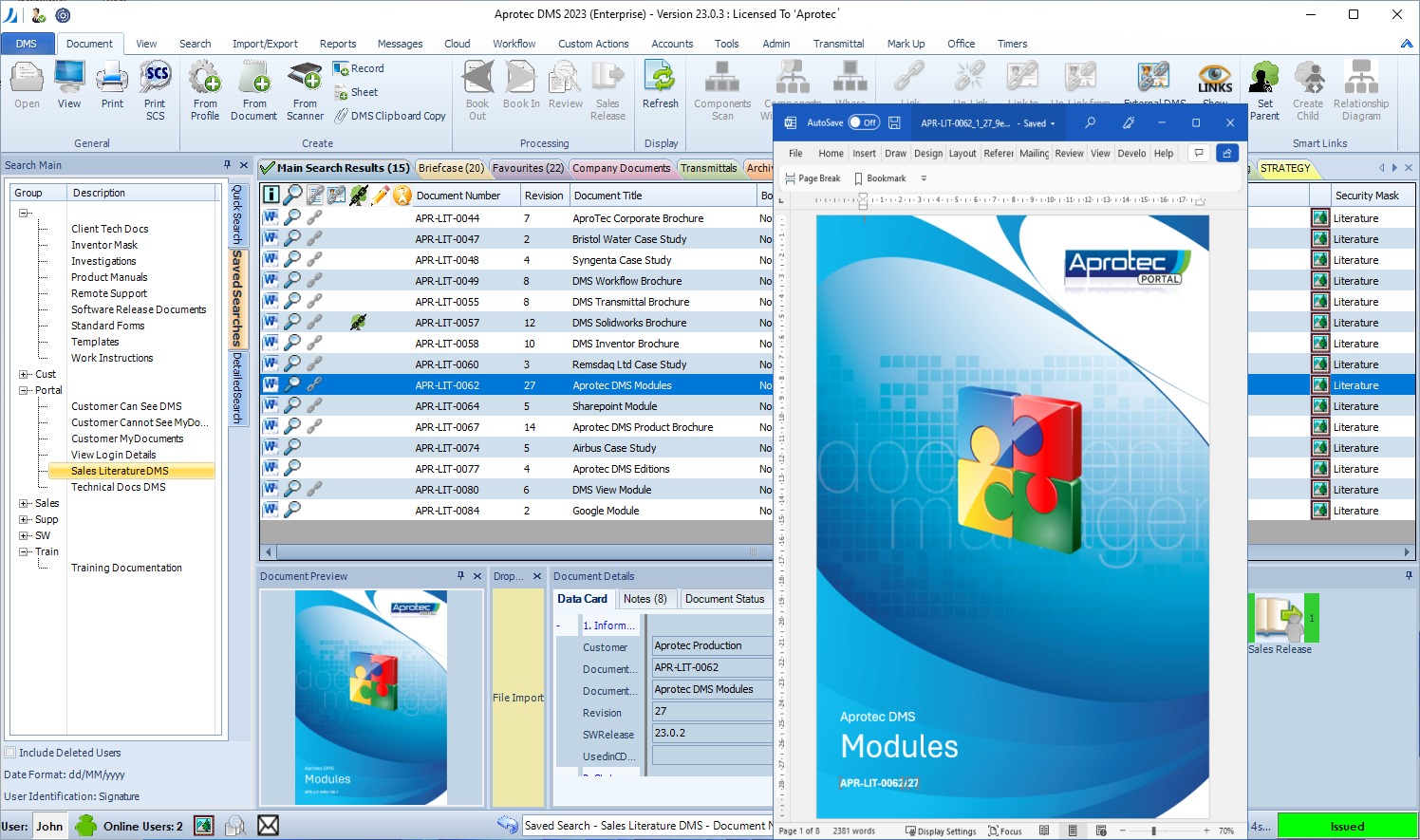This screenshot has width=1420, height=840.
Task: Create a document From Profile
Action: [205, 90]
